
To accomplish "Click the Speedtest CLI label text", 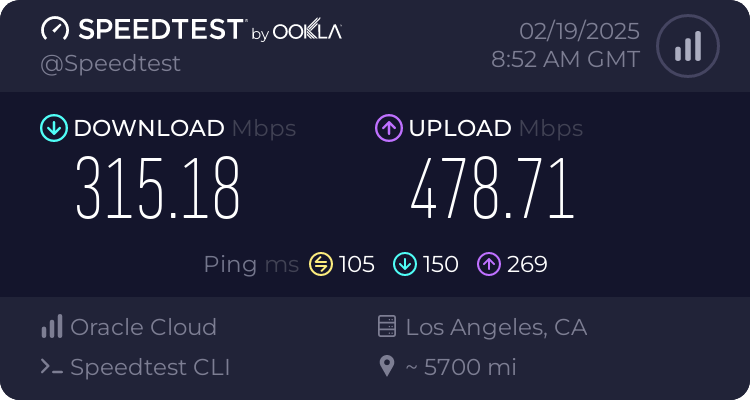I will click(150, 367).
